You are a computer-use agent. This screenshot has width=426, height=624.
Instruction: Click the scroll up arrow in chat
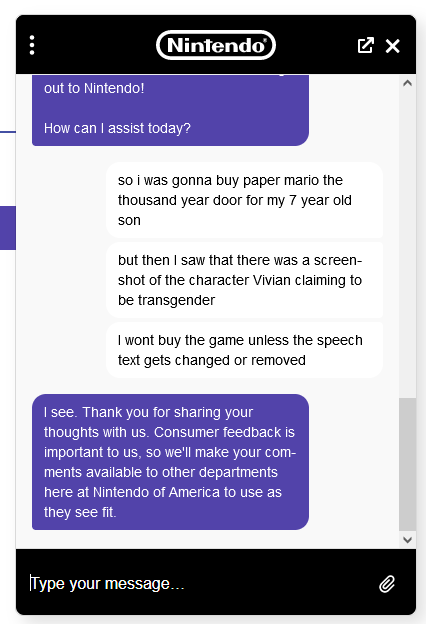click(x=407, y=83)
